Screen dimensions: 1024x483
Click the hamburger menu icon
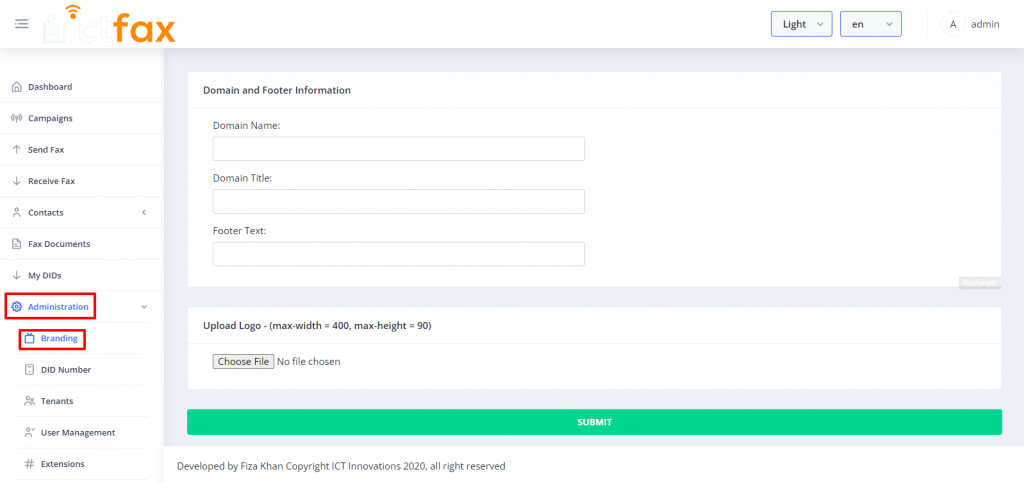(x=22, y=24)
